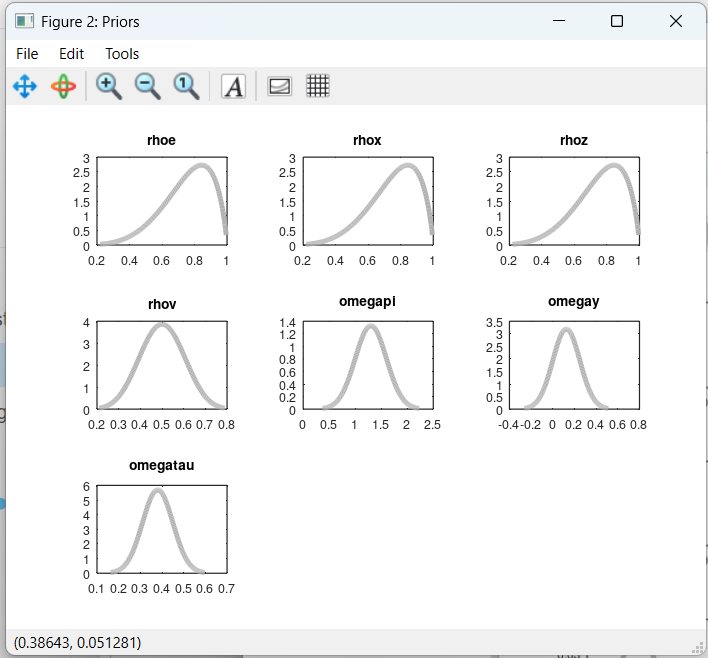
Task: Toggle the grid display icon
Action: click(x=318, y=86)
